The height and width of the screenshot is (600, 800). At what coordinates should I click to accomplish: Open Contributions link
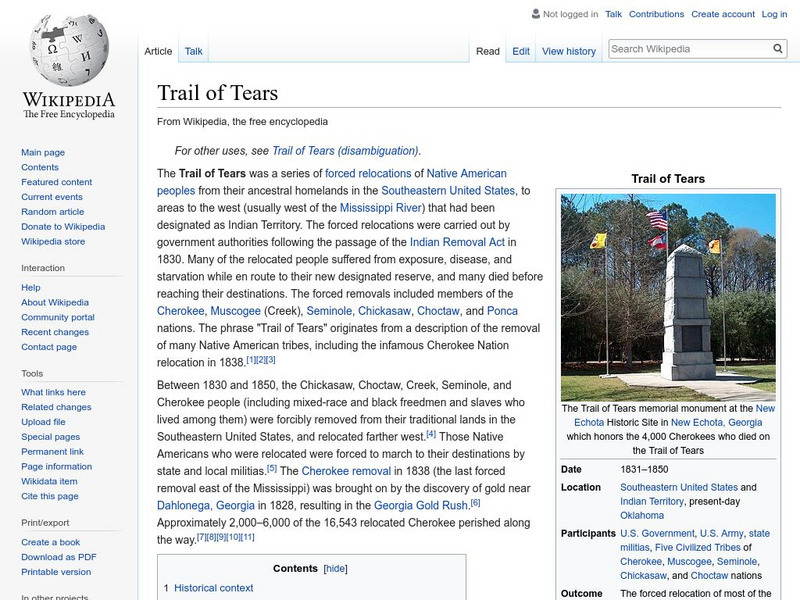tap(656, 14)
